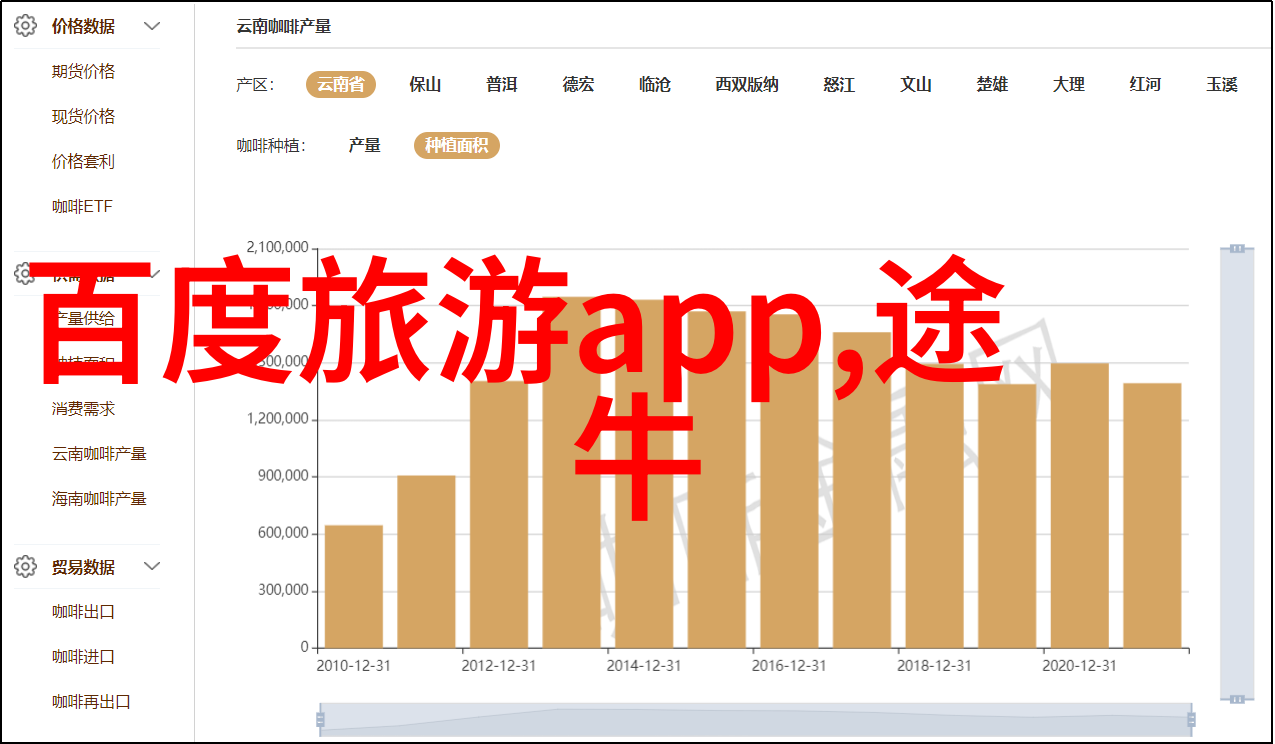The width and height of the screenshot is (1275, 744).
Task: Click the bar above 2018-12-31
Action: pyautogui.click(x=935, y=505)
